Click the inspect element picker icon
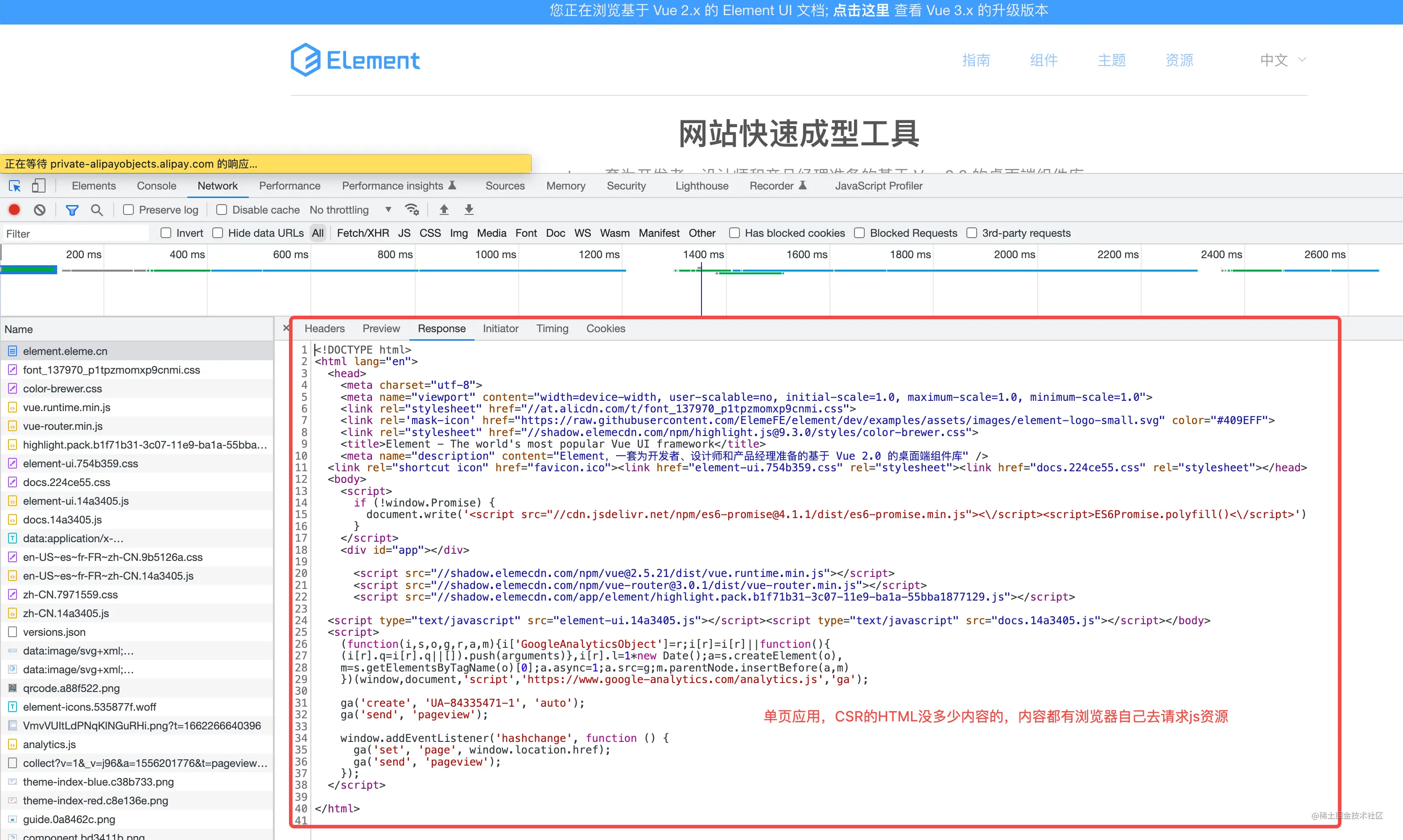 point(15,185)
